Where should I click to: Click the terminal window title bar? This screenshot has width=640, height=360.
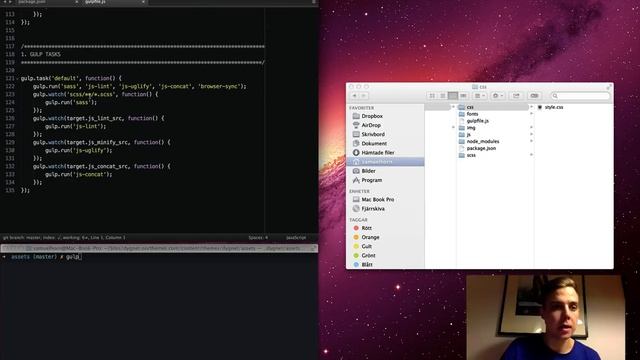159,248
